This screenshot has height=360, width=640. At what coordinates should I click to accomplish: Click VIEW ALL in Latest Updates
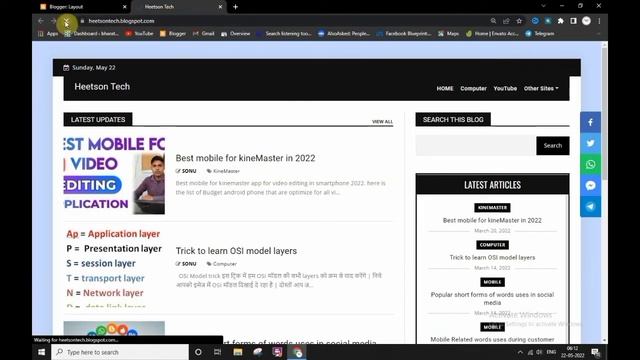pos(382,122)
